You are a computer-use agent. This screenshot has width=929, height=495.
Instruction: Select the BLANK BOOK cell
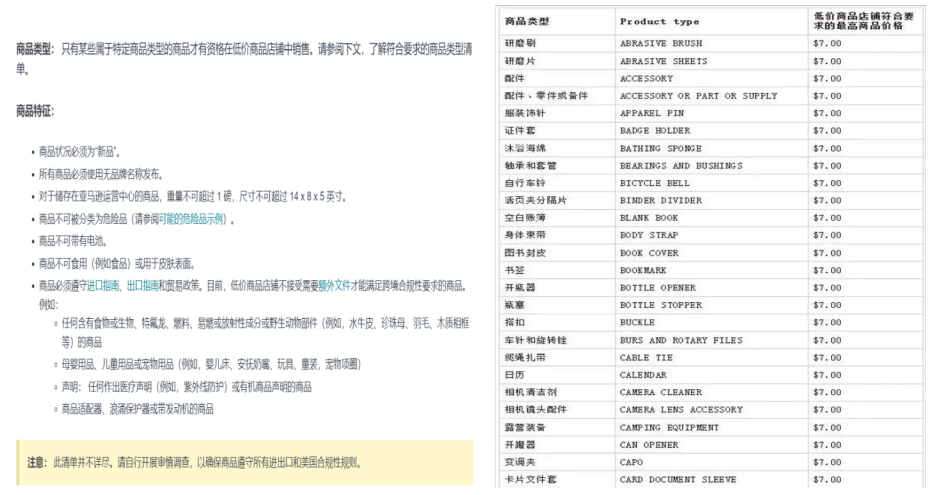(712, 218)
